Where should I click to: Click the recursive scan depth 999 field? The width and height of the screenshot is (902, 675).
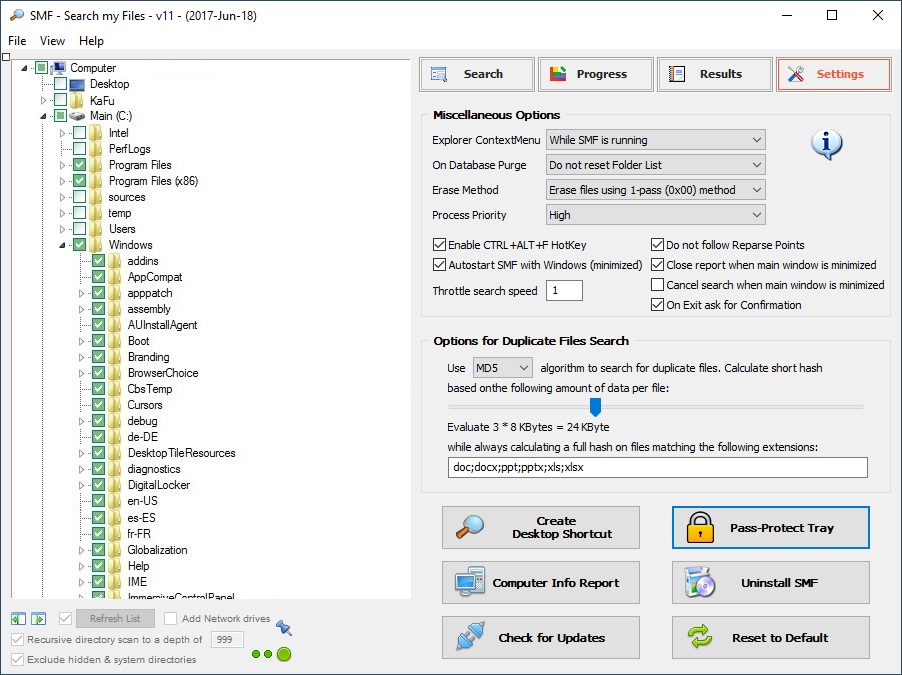(227, 639)
